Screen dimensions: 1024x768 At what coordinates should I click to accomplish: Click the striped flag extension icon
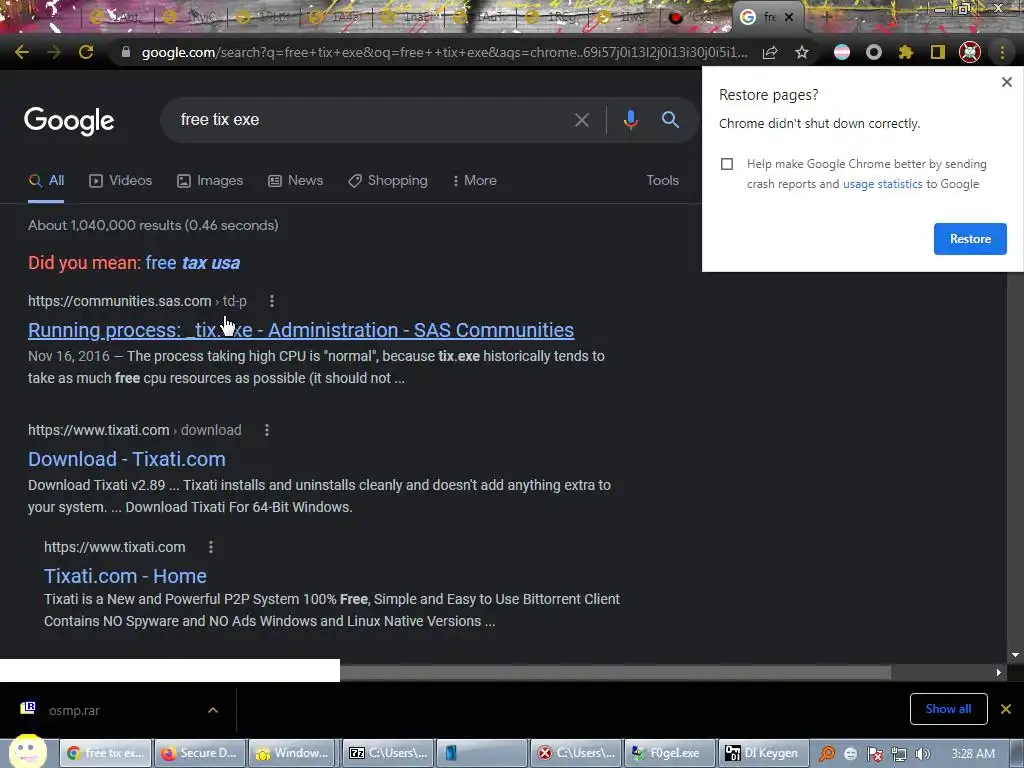point(842,52)
